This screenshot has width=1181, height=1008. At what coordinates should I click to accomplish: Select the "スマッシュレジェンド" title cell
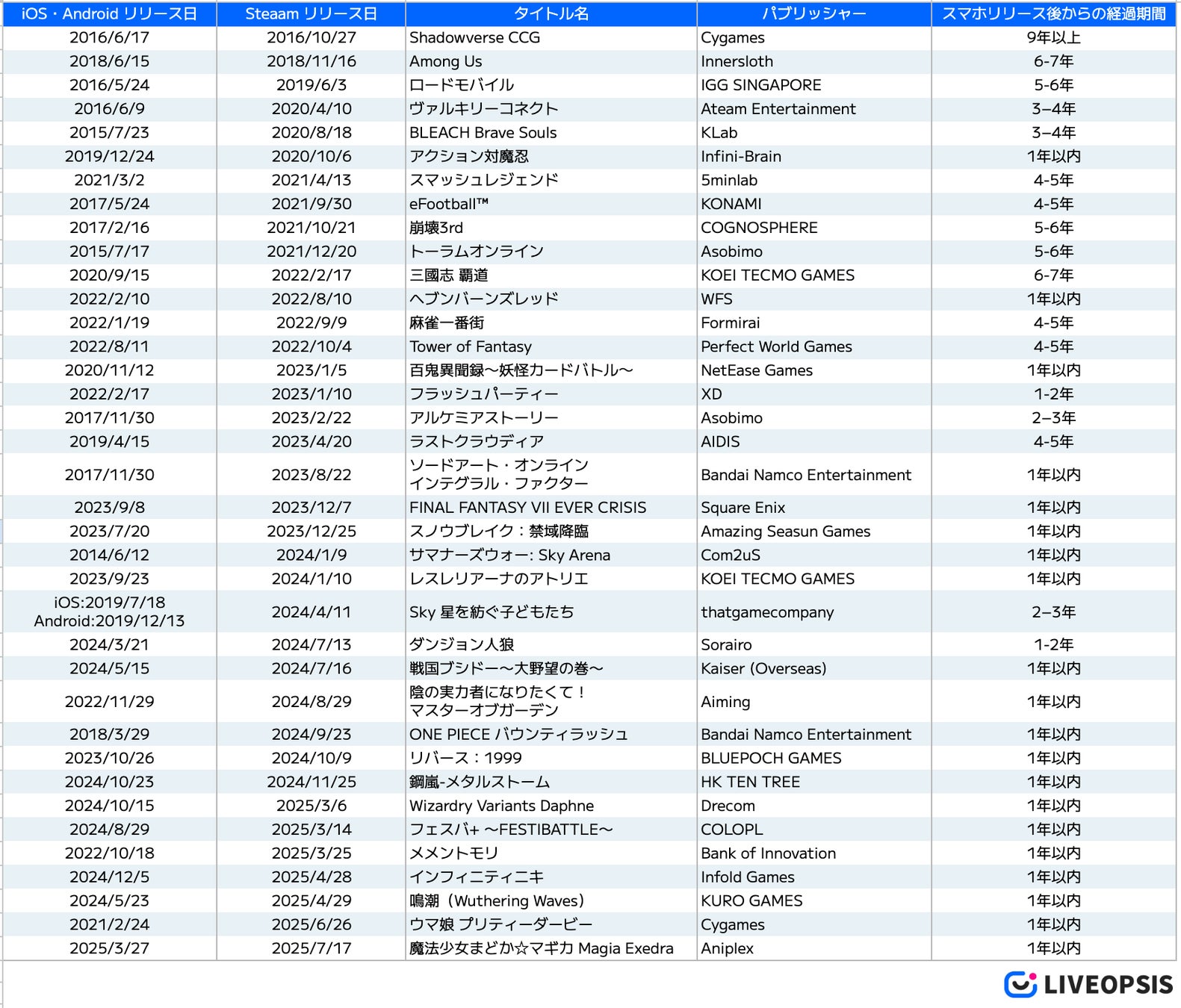tap(551, 180)
